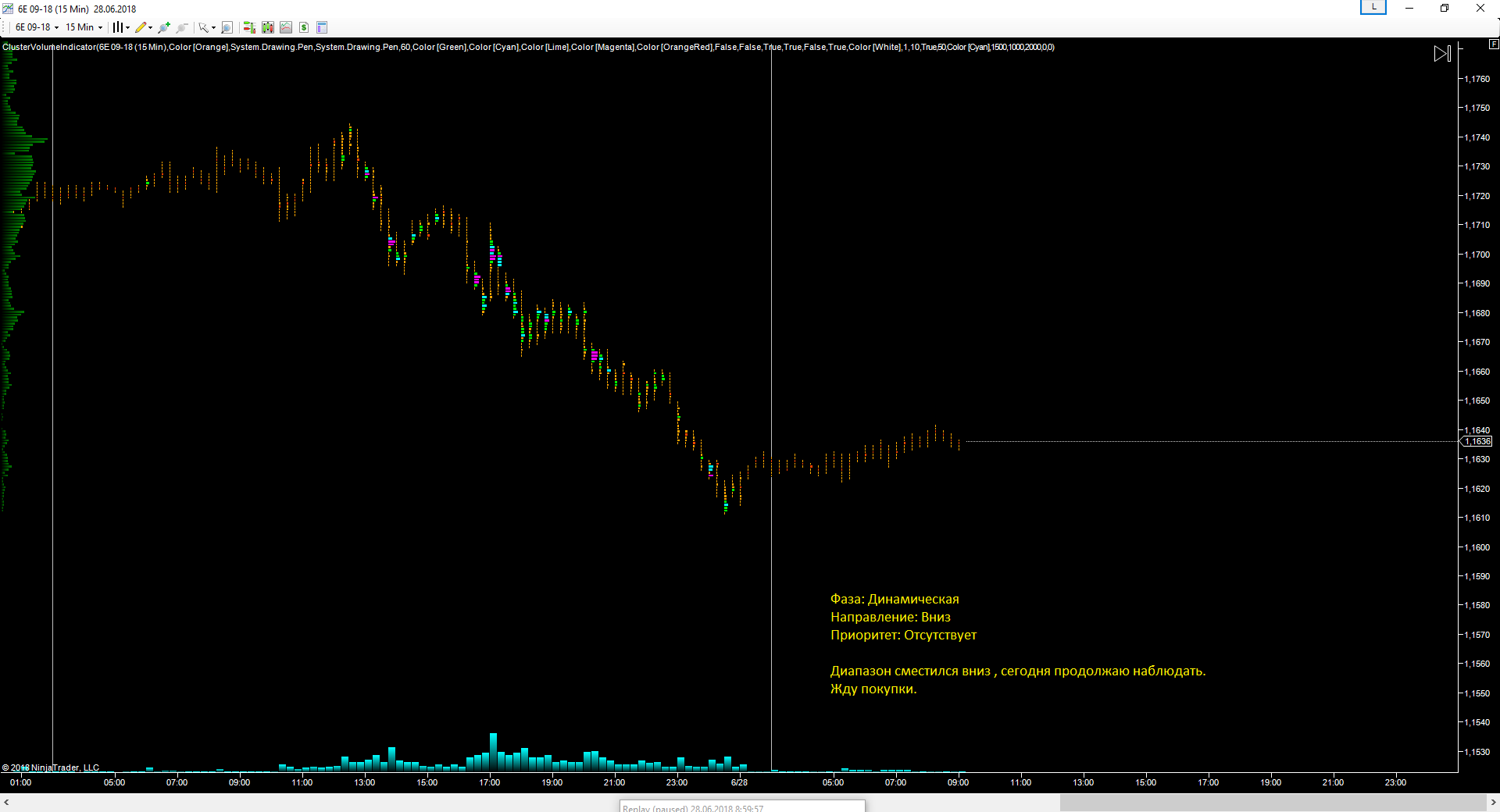Click the 'Приоритет: Отсутствует' annotation line

(x=903, y=635)
